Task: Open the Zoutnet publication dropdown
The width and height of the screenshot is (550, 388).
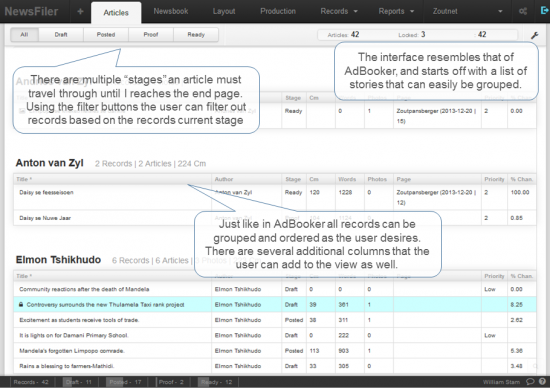Action: 467,11
